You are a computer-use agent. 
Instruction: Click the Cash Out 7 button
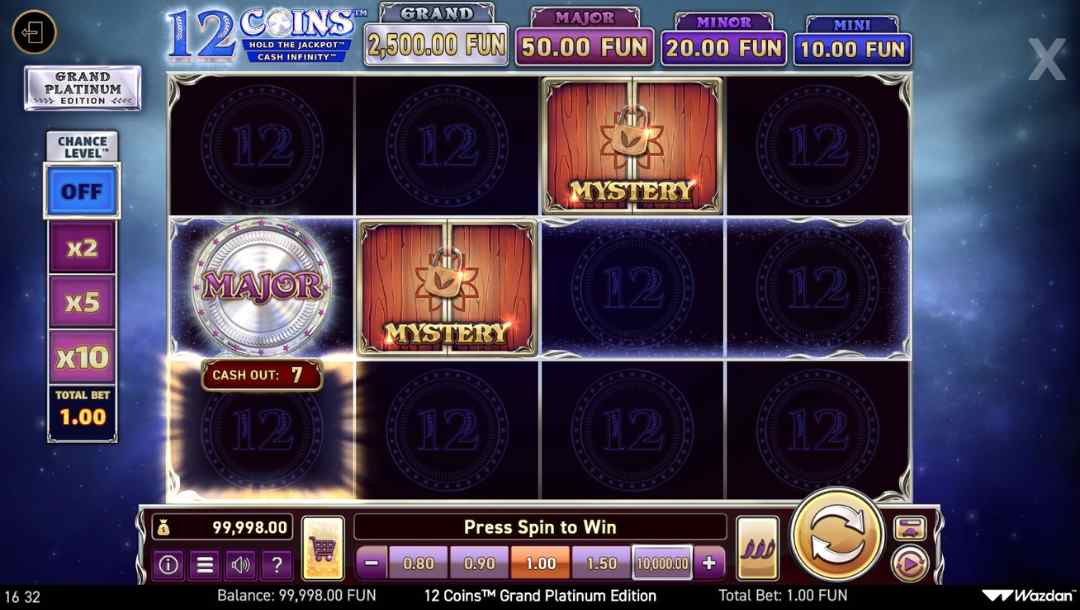click(x=262, y=375)
